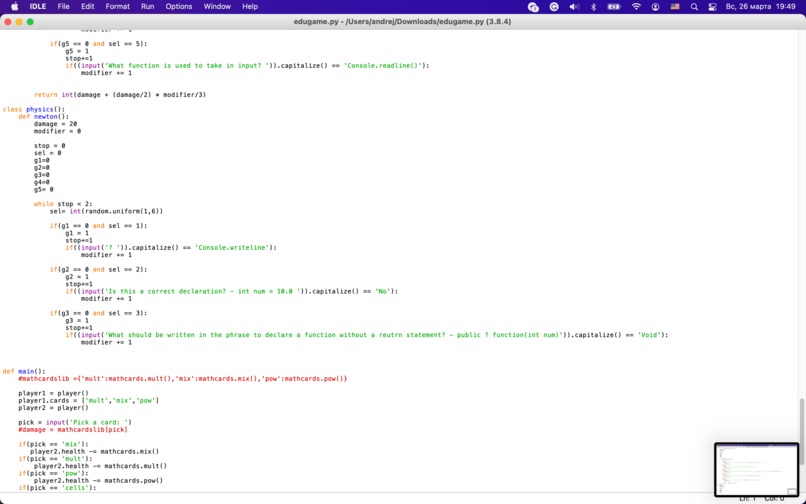Click the 'return int(damage + ...' line
This screenshot has width=806, height=504.
[120, 95]
